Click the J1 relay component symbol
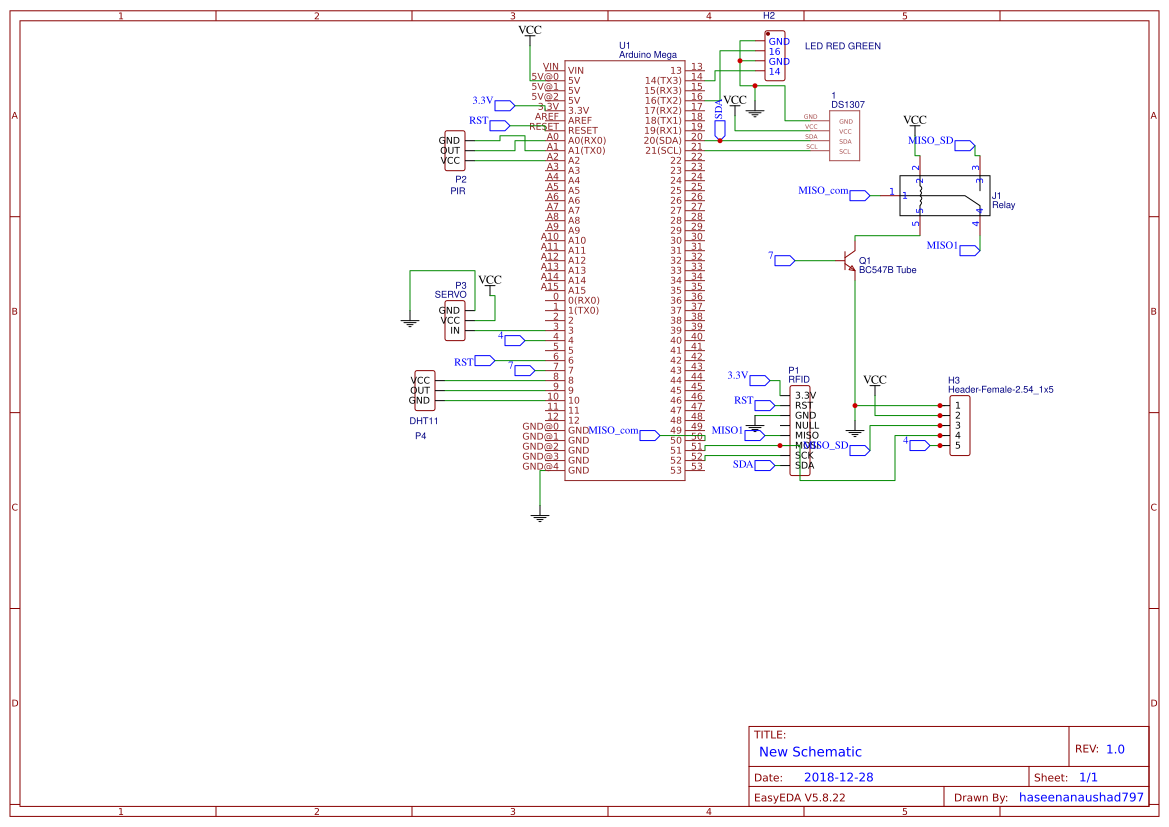The width and height of the screenshot is (1169, 827). coord(945,195)
